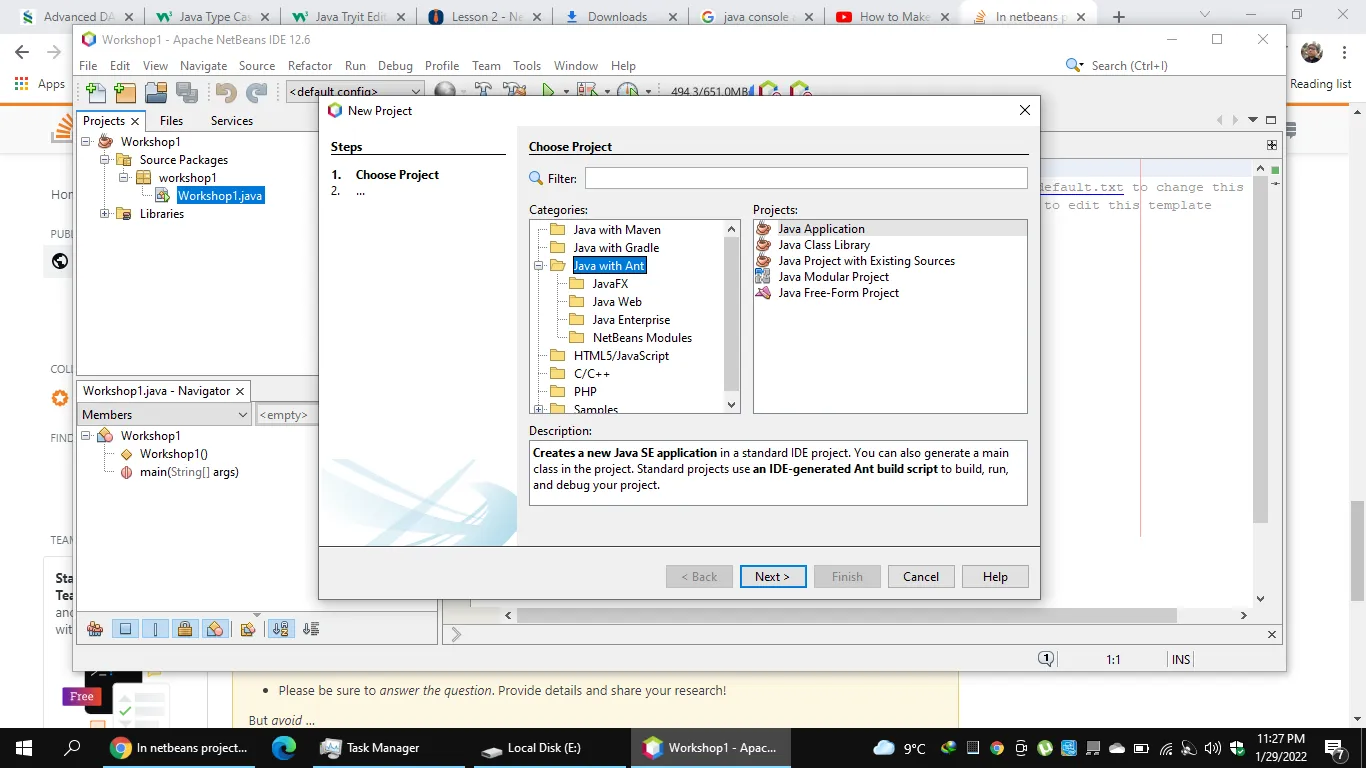
Task: Toggle Show Non-Public Members lock icon
Action: click(x=185, y=629)
